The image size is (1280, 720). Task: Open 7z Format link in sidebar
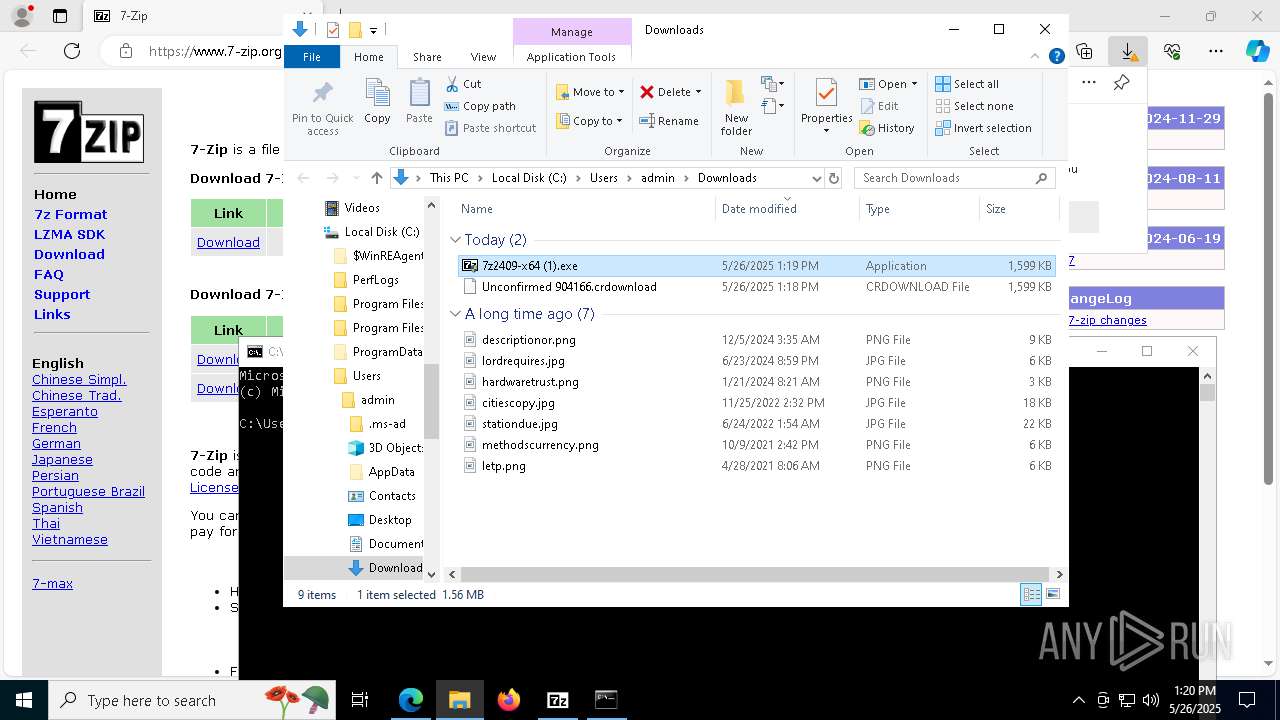tap(70, 214)
